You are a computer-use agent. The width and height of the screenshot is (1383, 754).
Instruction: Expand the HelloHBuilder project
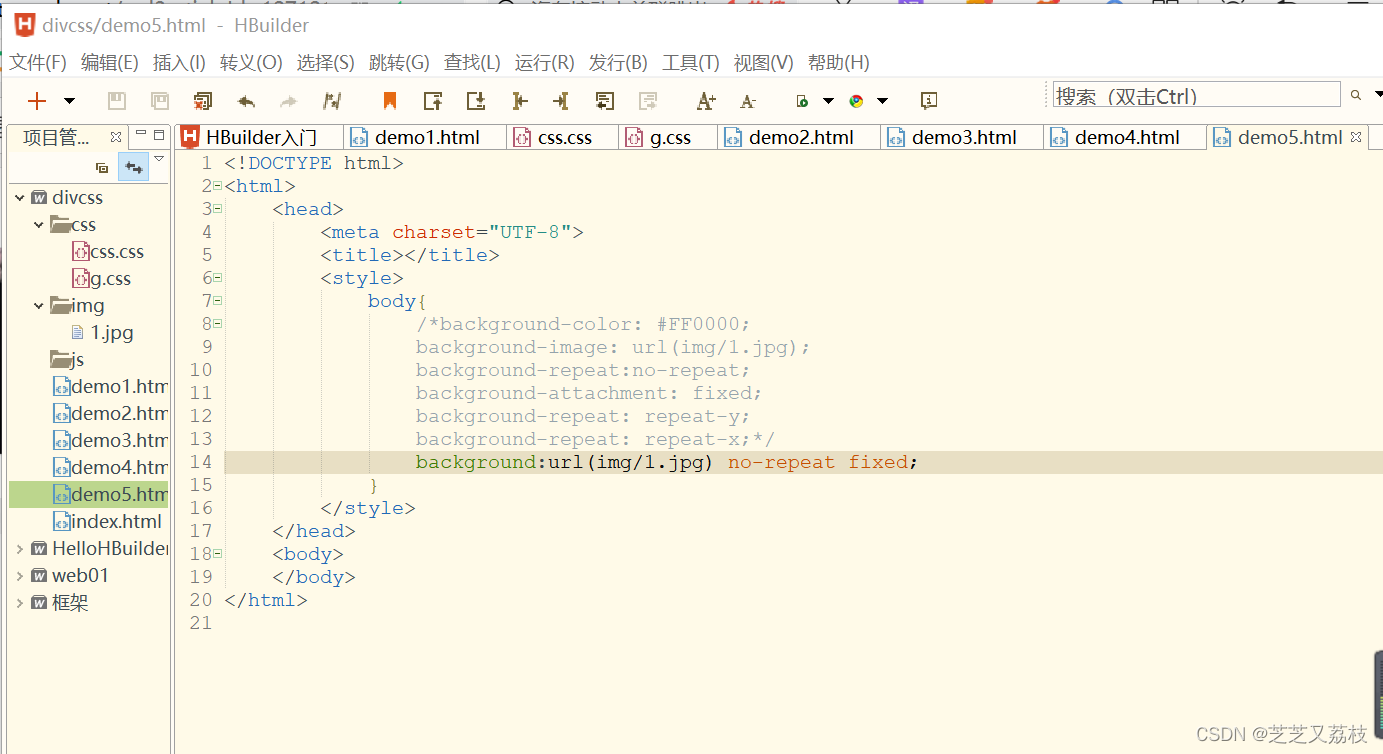19,548
